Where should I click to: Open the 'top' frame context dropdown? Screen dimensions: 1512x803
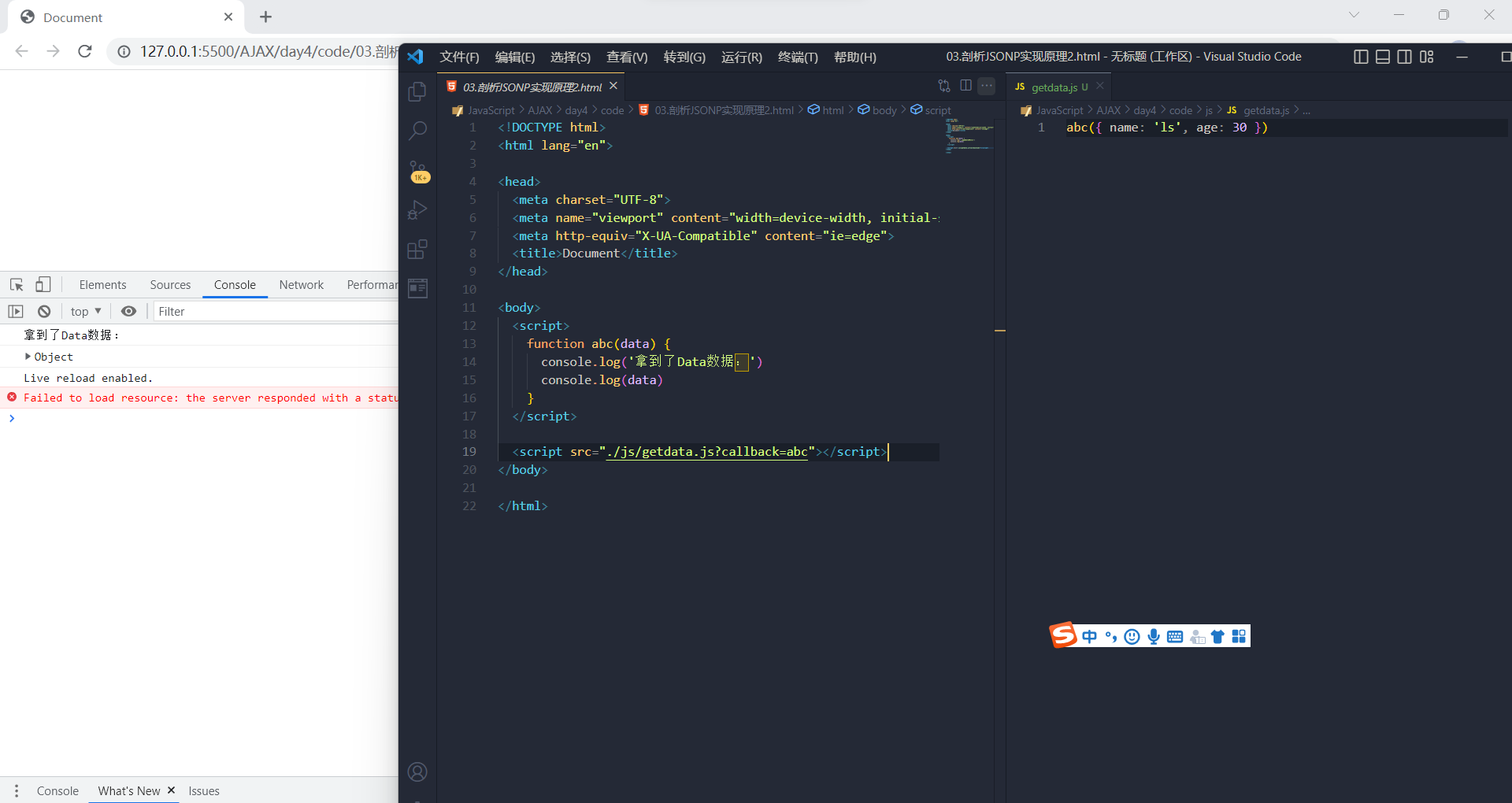coord(85,311)
